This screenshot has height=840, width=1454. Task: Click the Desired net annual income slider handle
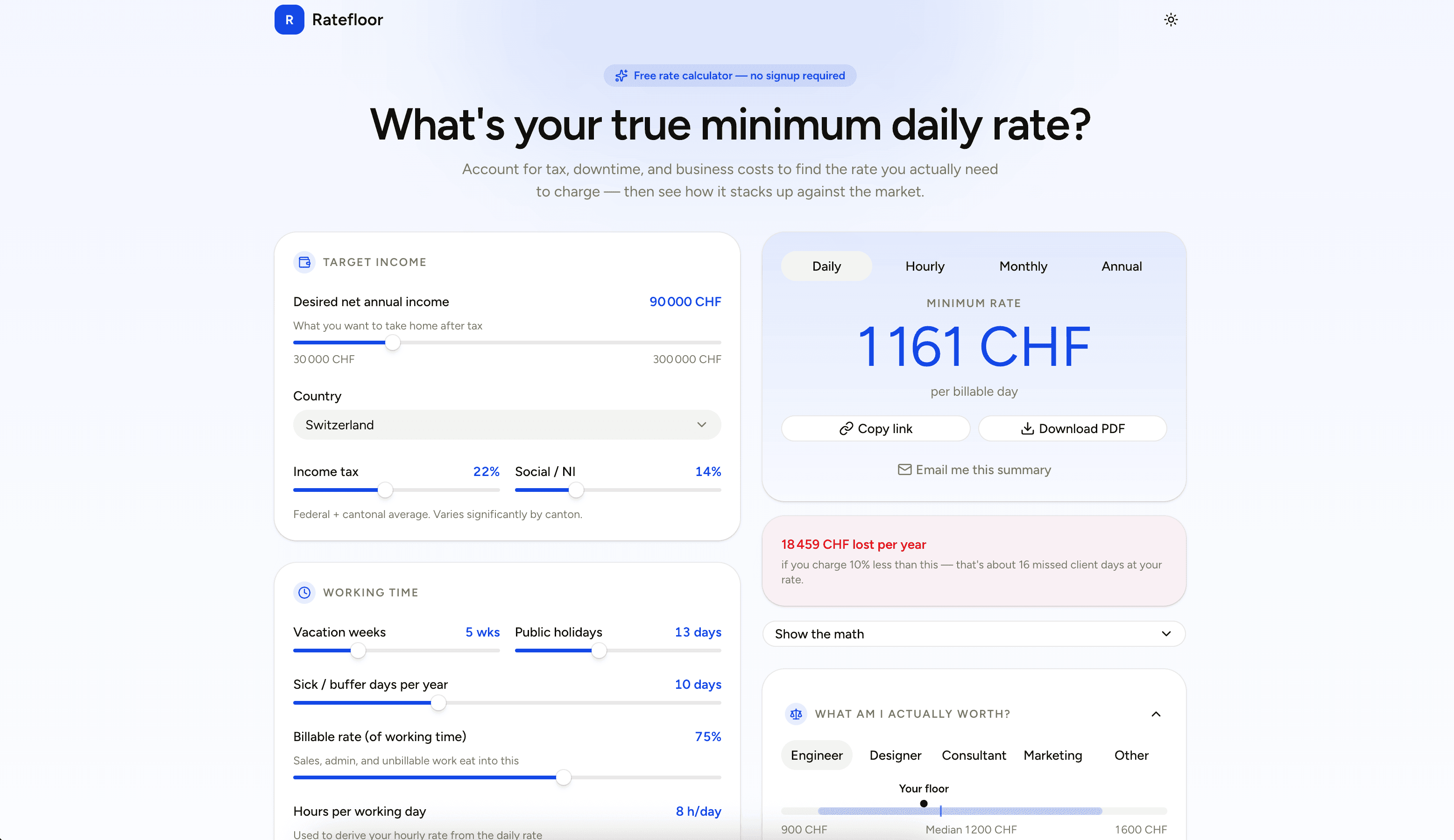coord(392,343)
